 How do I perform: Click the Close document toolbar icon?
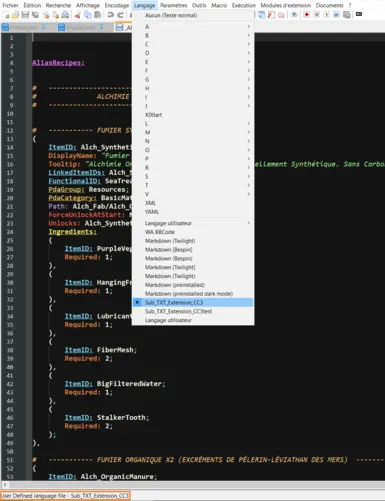[46, 15]
